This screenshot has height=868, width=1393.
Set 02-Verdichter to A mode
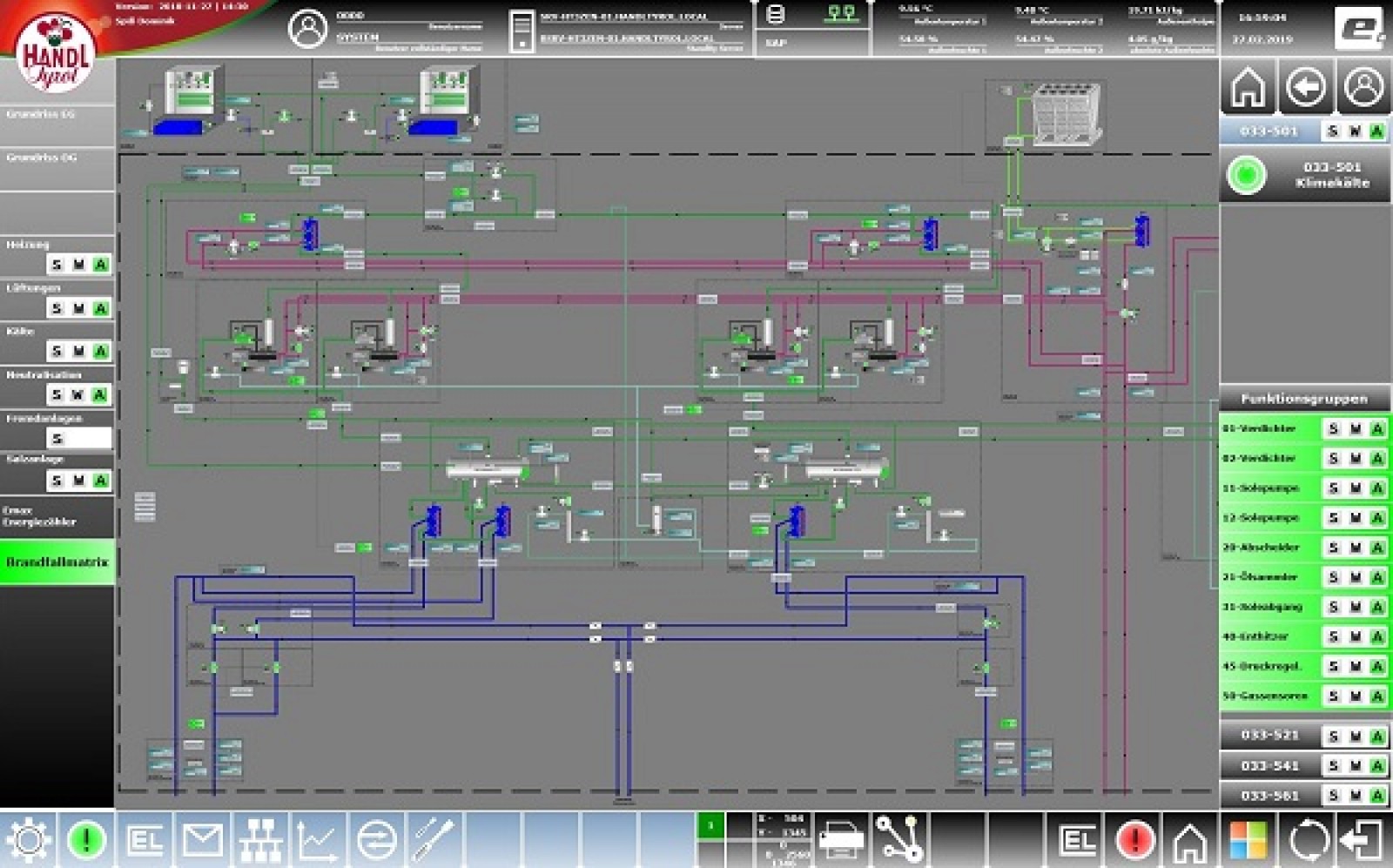(x=1377, y=459)
